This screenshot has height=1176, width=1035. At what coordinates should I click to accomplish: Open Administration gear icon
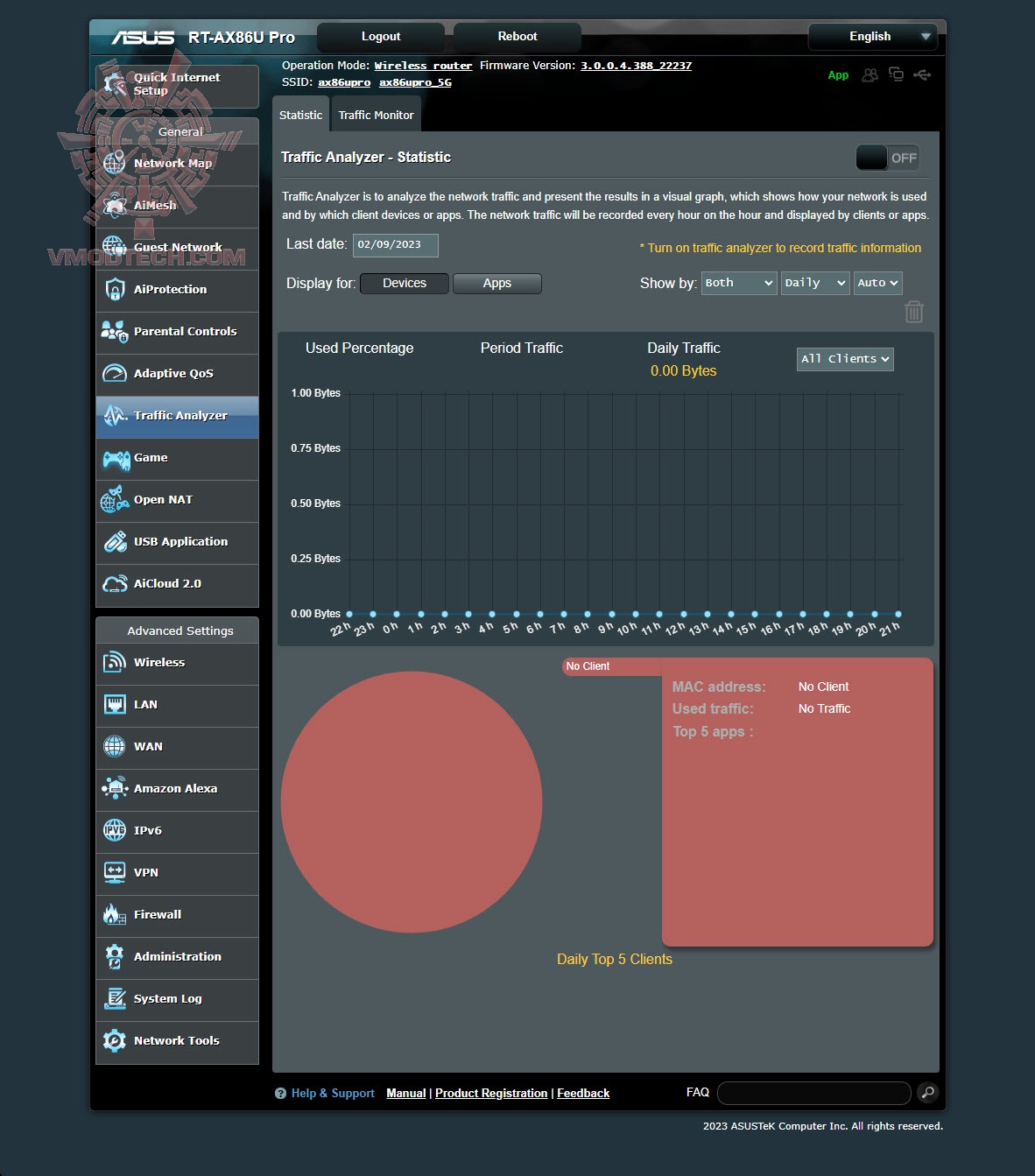pos(115,956)
